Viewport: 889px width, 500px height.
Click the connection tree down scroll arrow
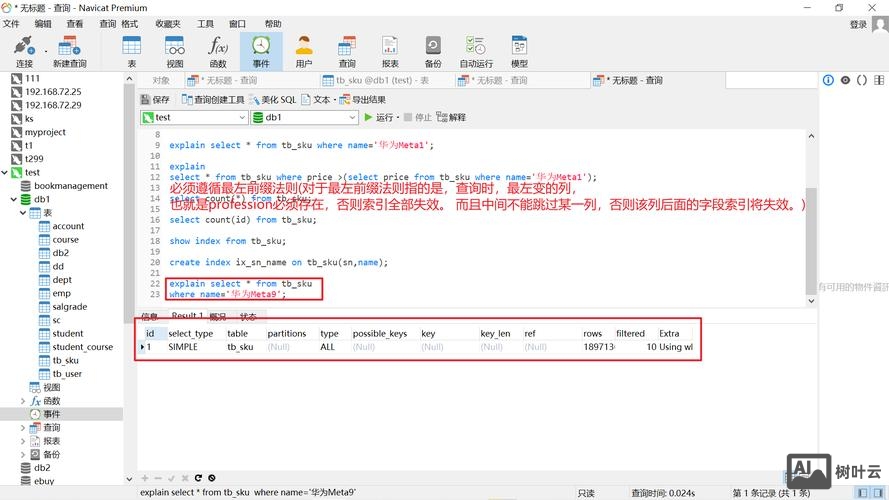[129, 479]
